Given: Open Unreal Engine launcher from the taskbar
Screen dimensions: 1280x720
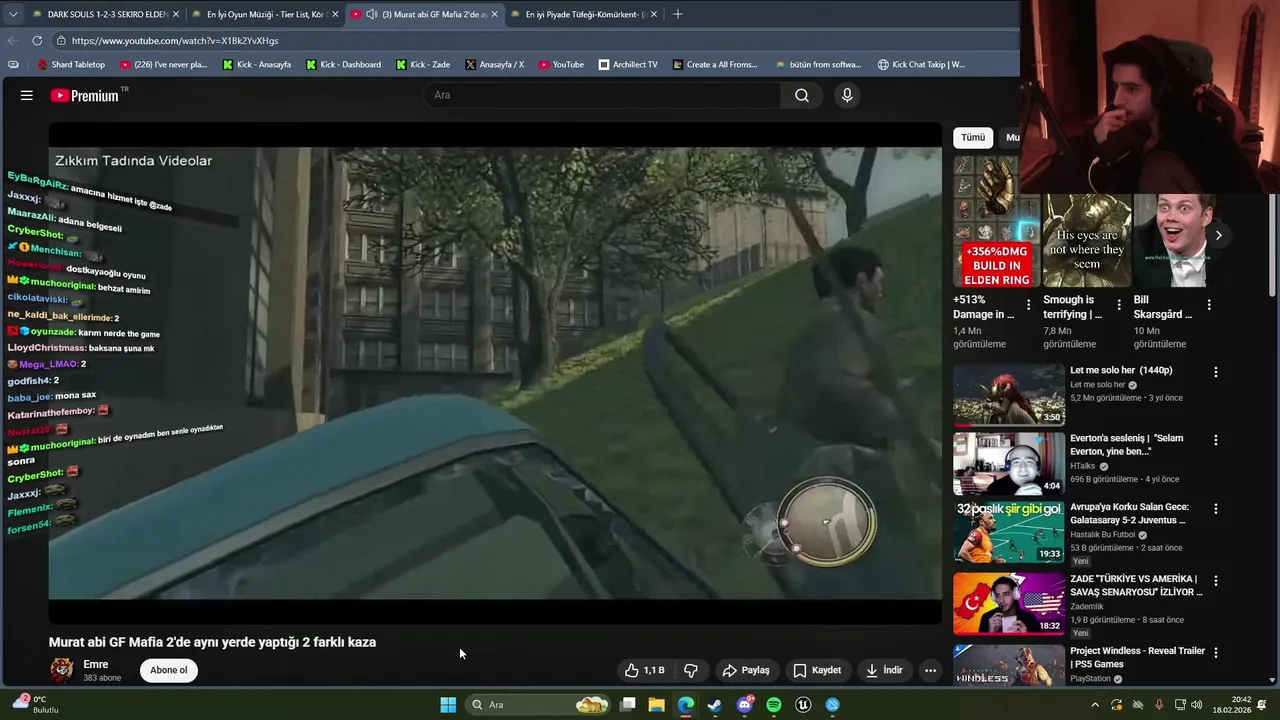Looking at the screenshot, I should 803,705.
